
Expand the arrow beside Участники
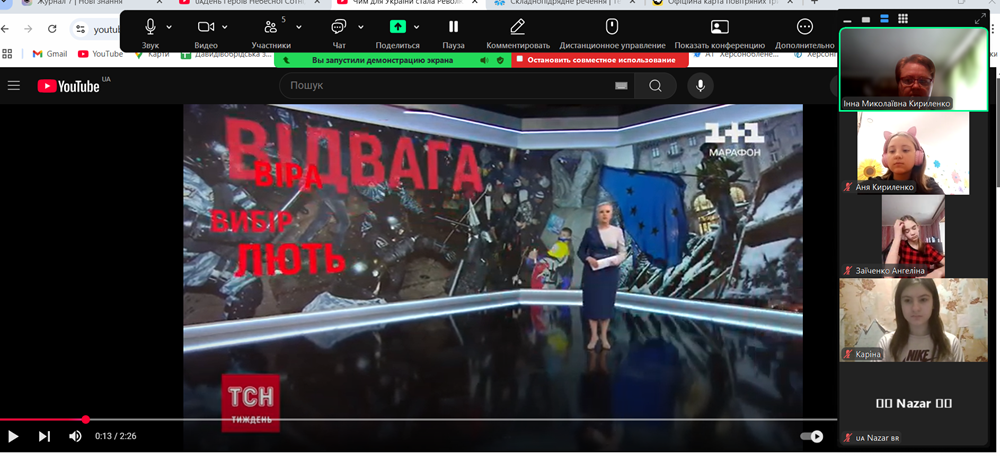298,27
